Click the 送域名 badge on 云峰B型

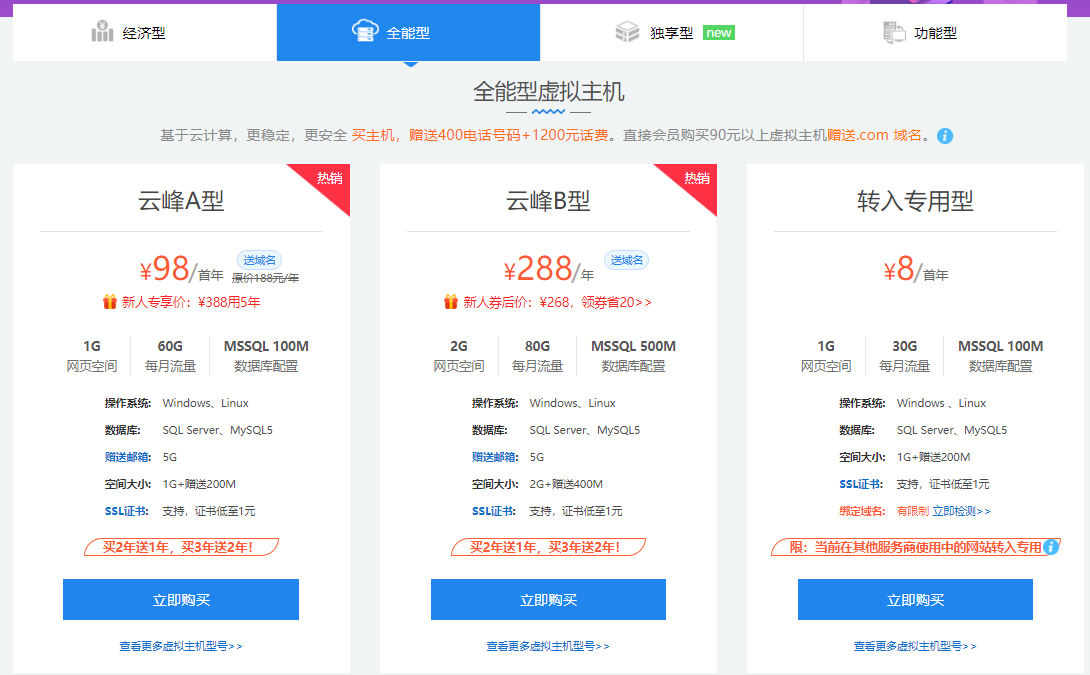(x=626, y=258)
